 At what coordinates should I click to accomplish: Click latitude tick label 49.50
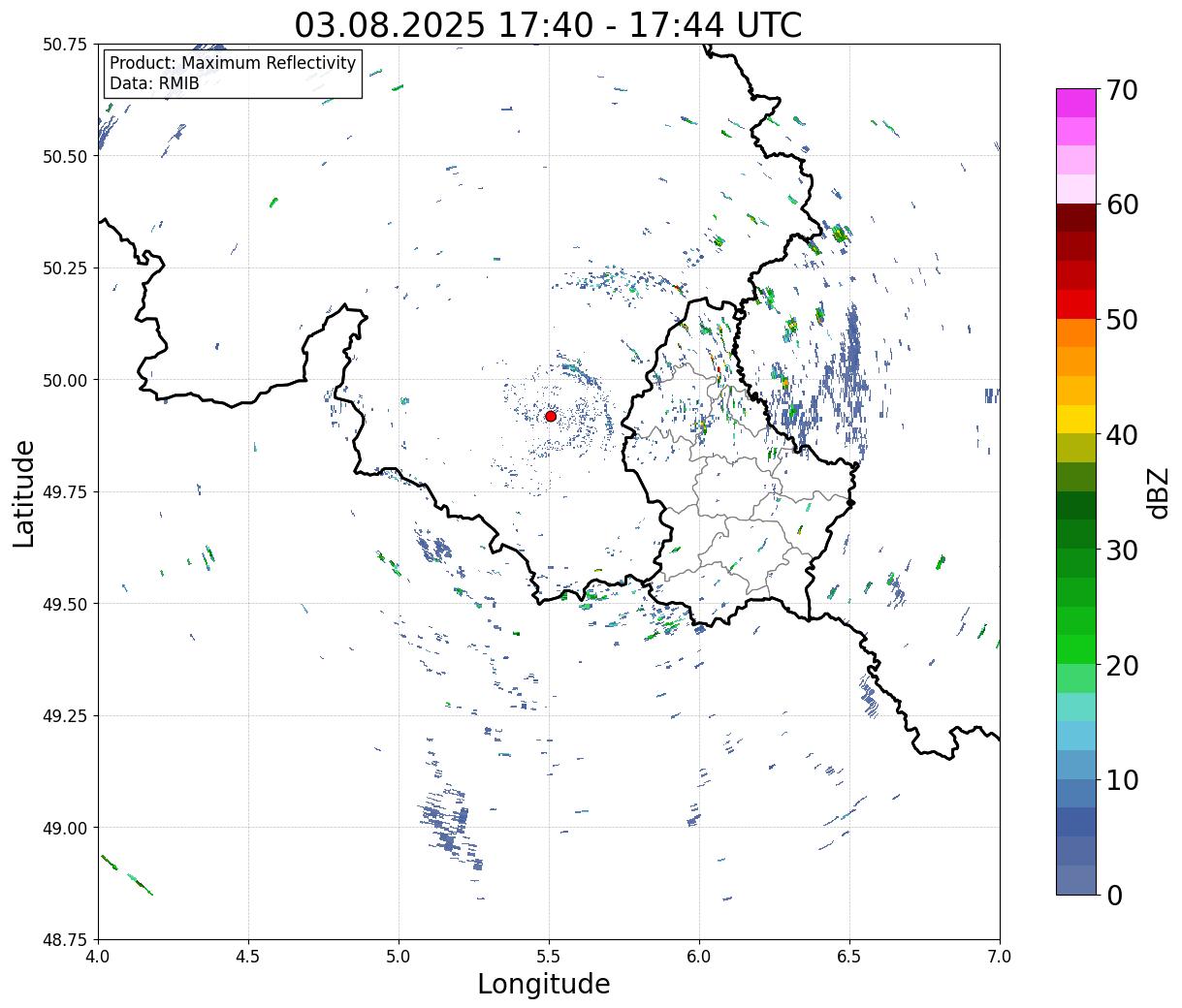pos(65,604)
